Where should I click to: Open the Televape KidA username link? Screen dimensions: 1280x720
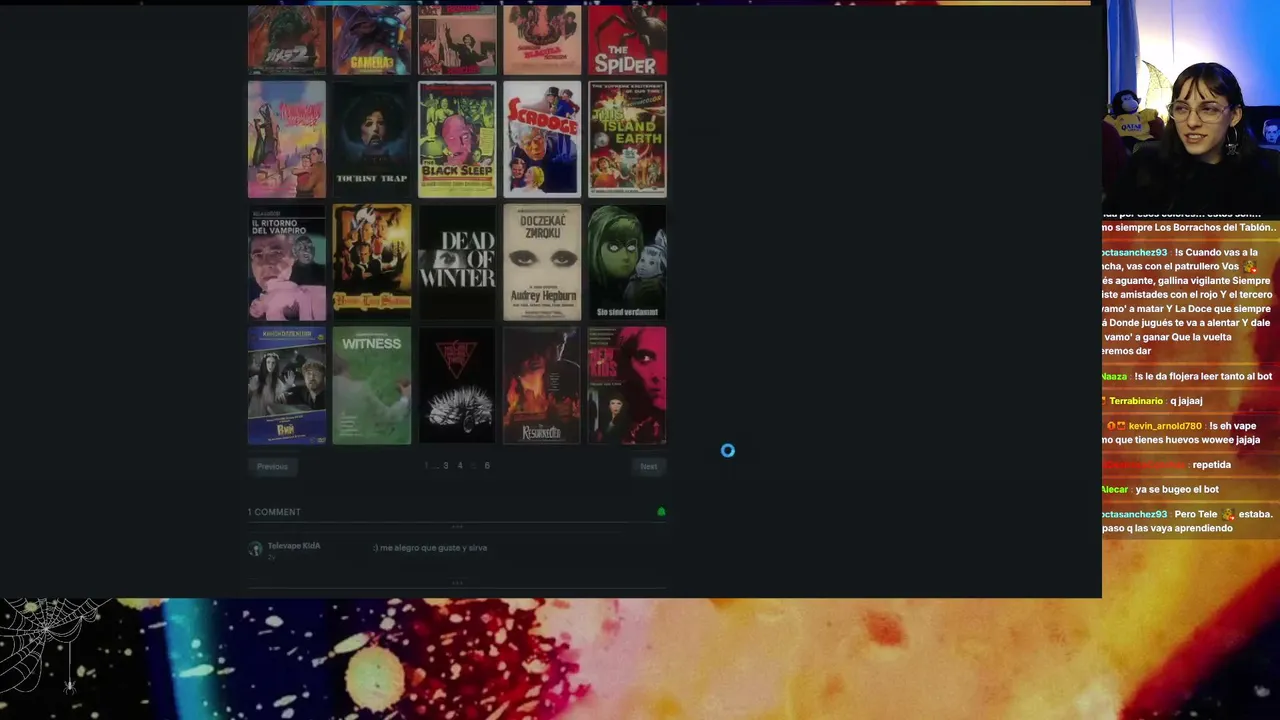pos(294,545)
